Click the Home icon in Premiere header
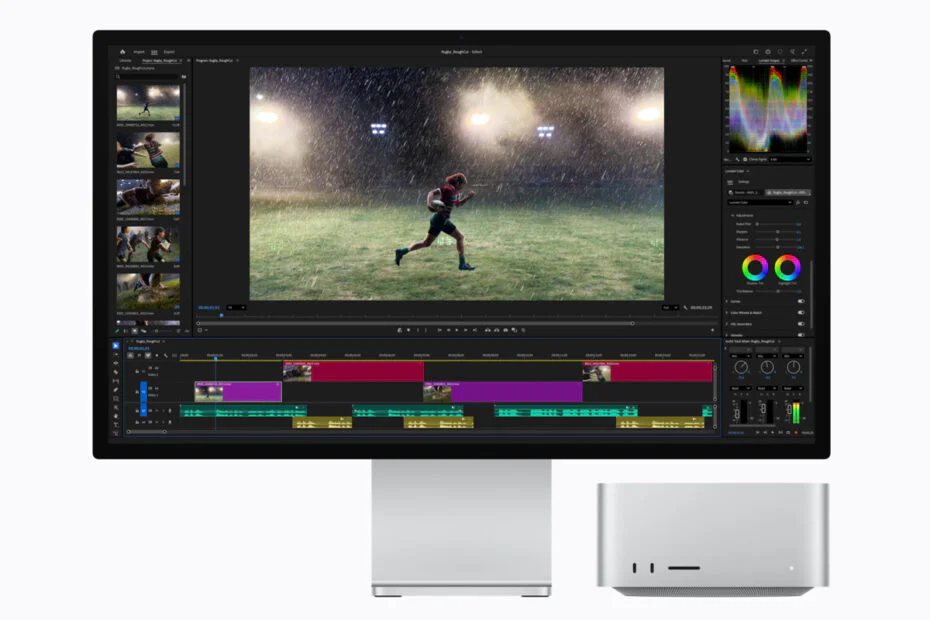This screenshot has width=930, height=620. coord(123,52)
